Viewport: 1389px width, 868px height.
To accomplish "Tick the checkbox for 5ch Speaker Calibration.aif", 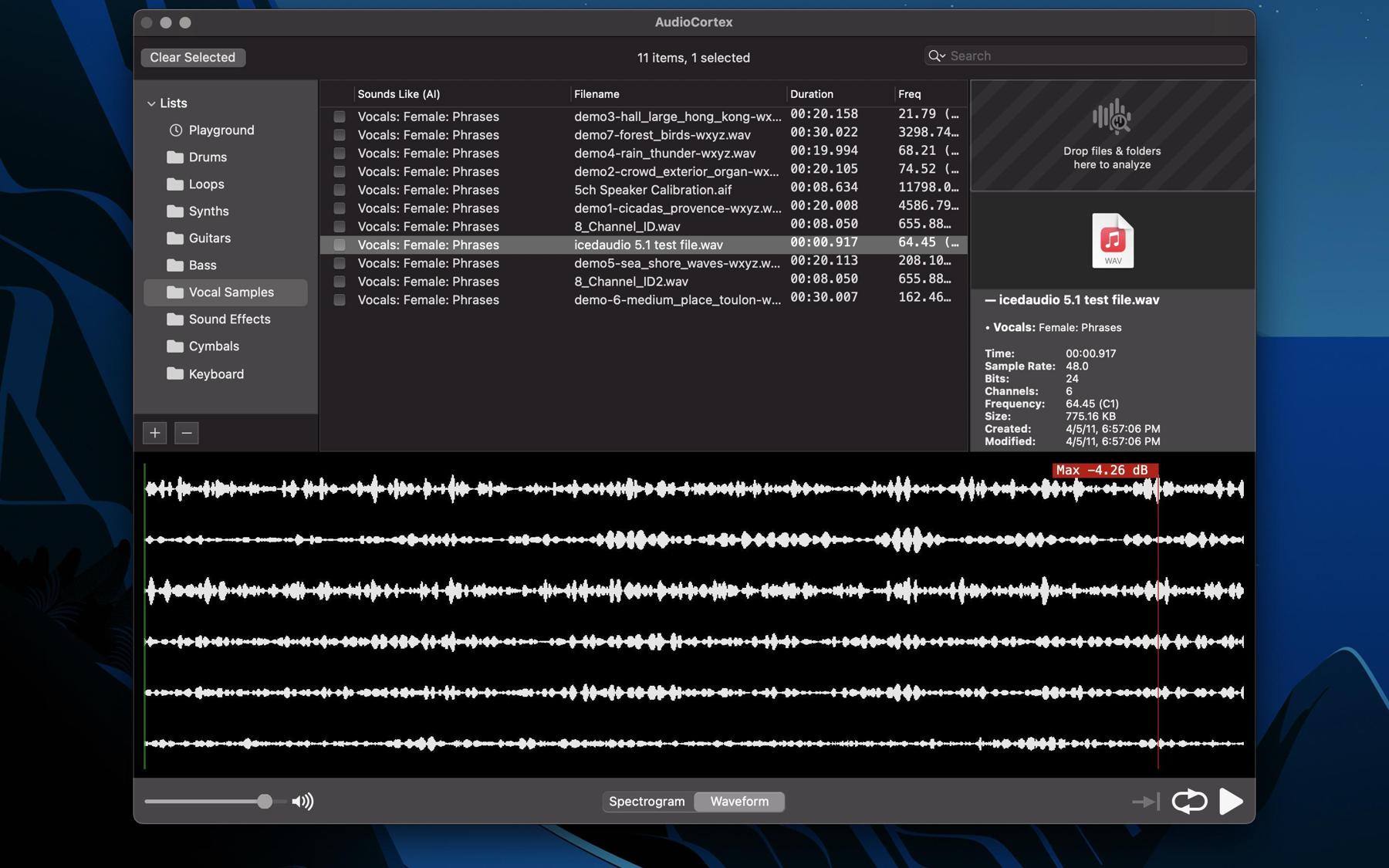I will (340, 190).
